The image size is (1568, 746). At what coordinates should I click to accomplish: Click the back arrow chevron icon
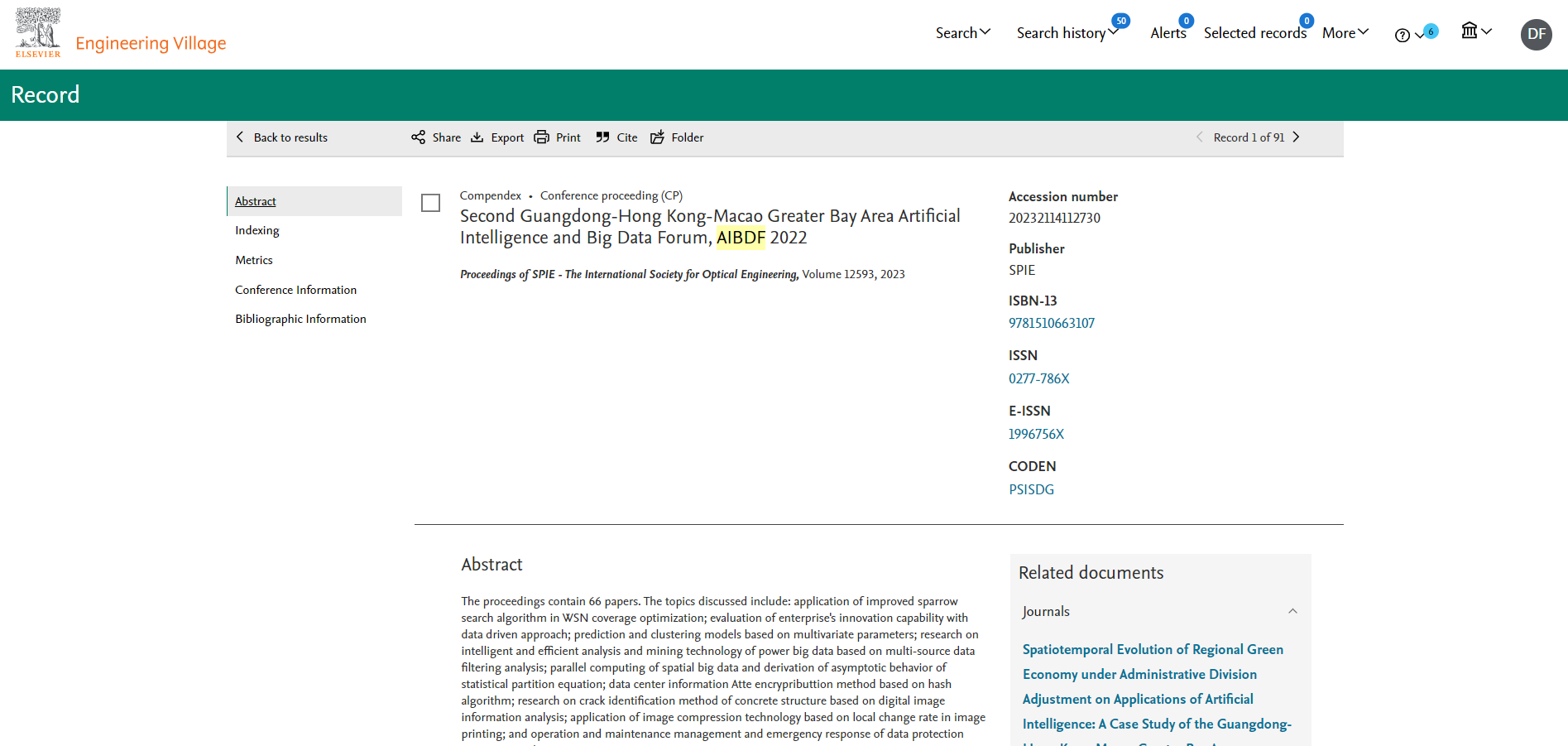240,137
